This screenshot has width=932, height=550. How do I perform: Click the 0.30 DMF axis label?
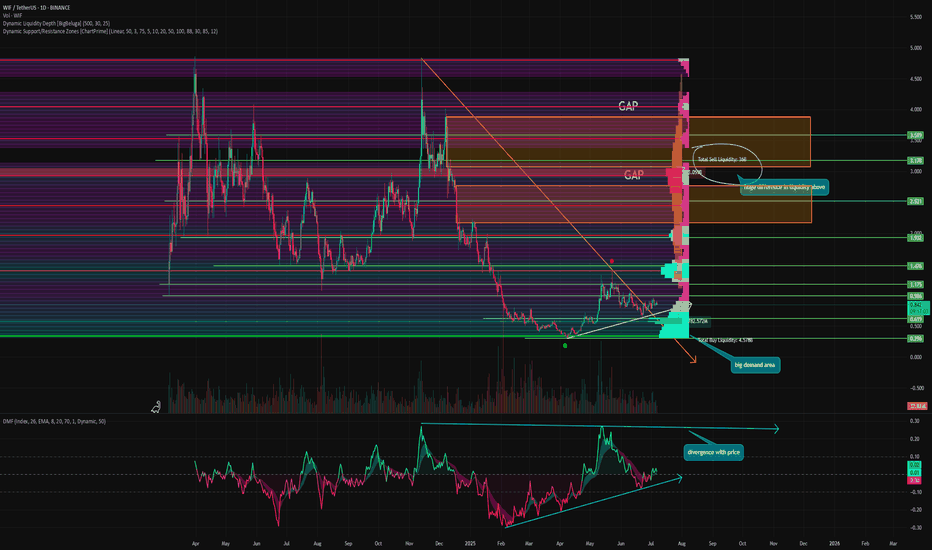pos(915,421)
